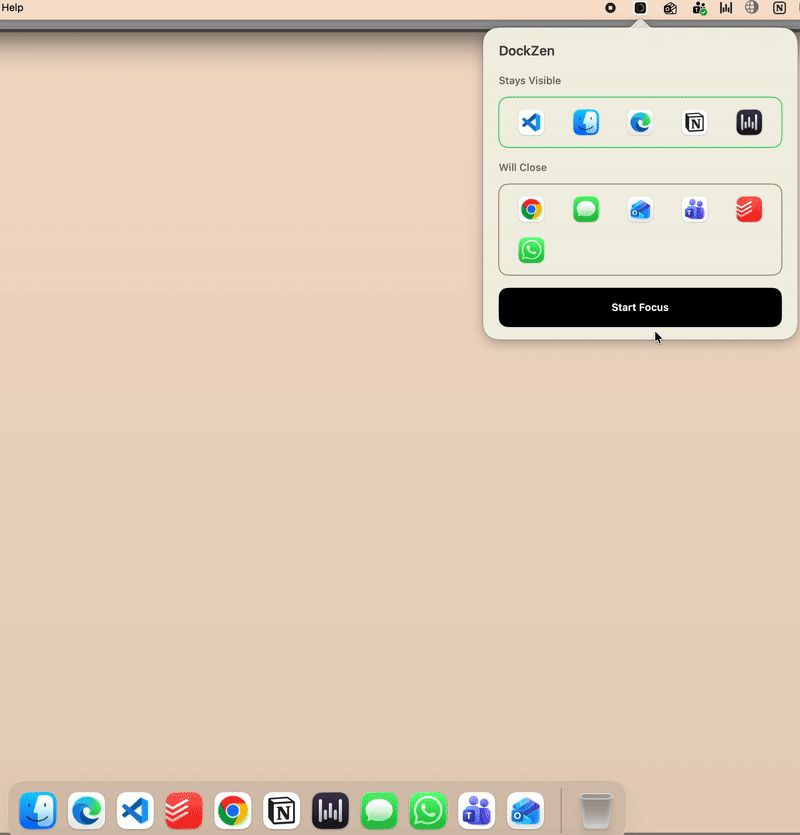Open the Trash in the Dock
800x835 pixels.
596,811
